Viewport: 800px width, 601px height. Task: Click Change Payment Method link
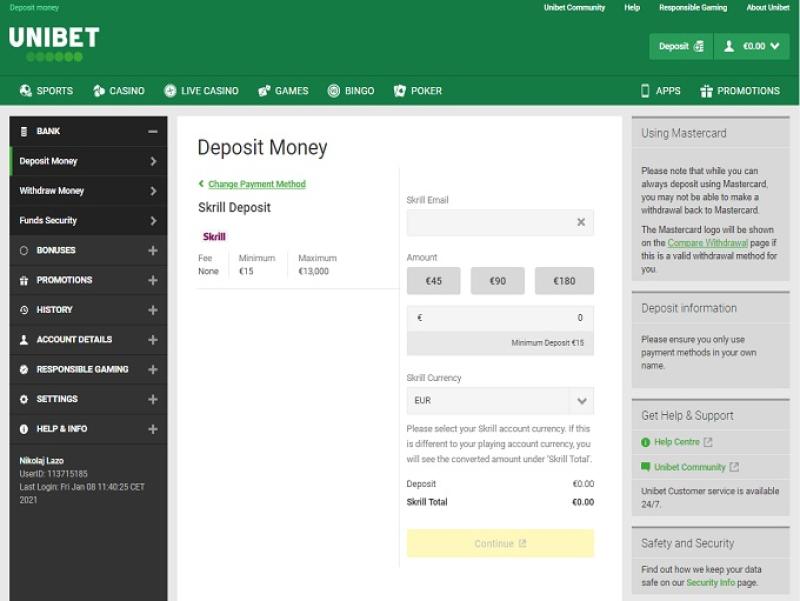coord(256,184)
